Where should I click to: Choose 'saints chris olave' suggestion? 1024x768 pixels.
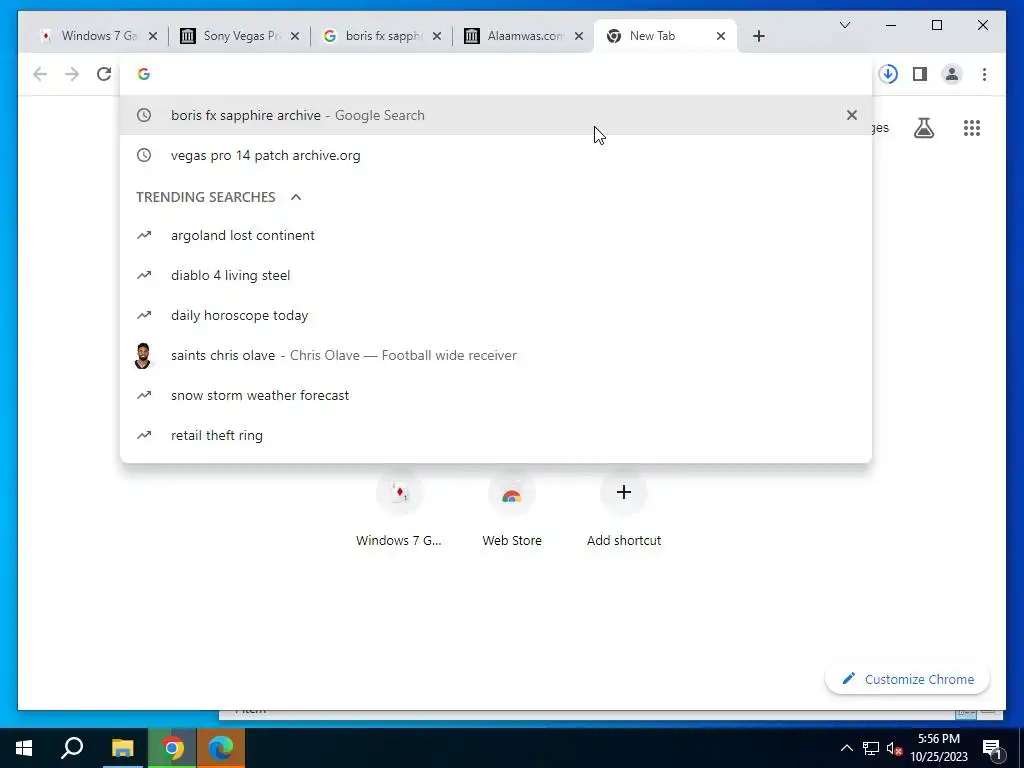[496, 355]
